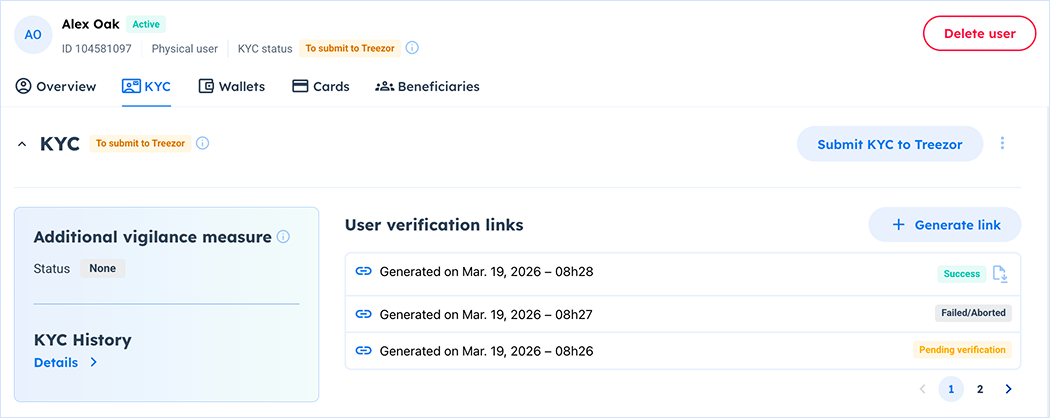Open the three-dot KYC options menu
The height and width of the screenshot is (418, 1050).
point(1002,143)
